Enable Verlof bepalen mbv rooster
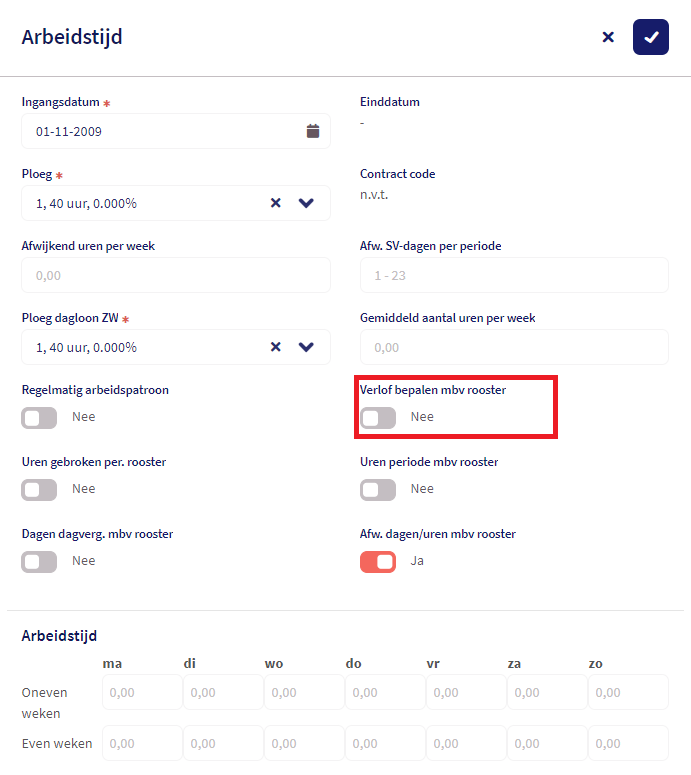The image size is (691, 775). coord(378,417)
